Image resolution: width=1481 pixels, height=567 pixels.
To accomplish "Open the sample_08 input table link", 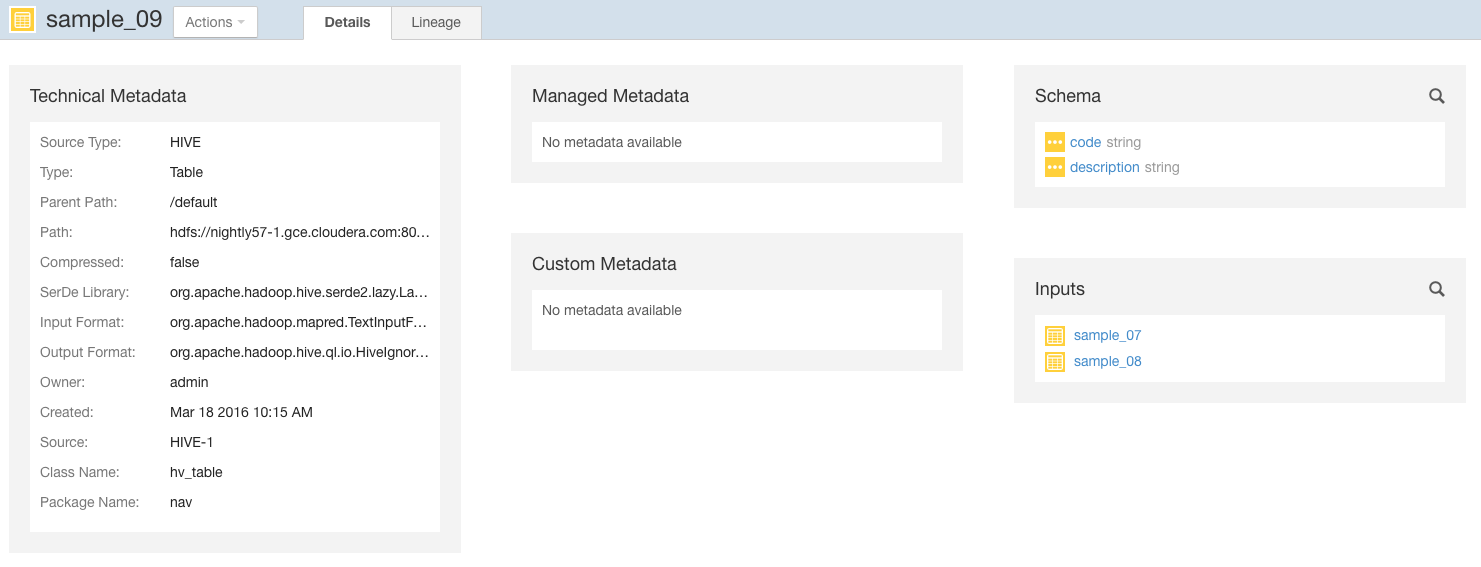I will [1107, 361].
